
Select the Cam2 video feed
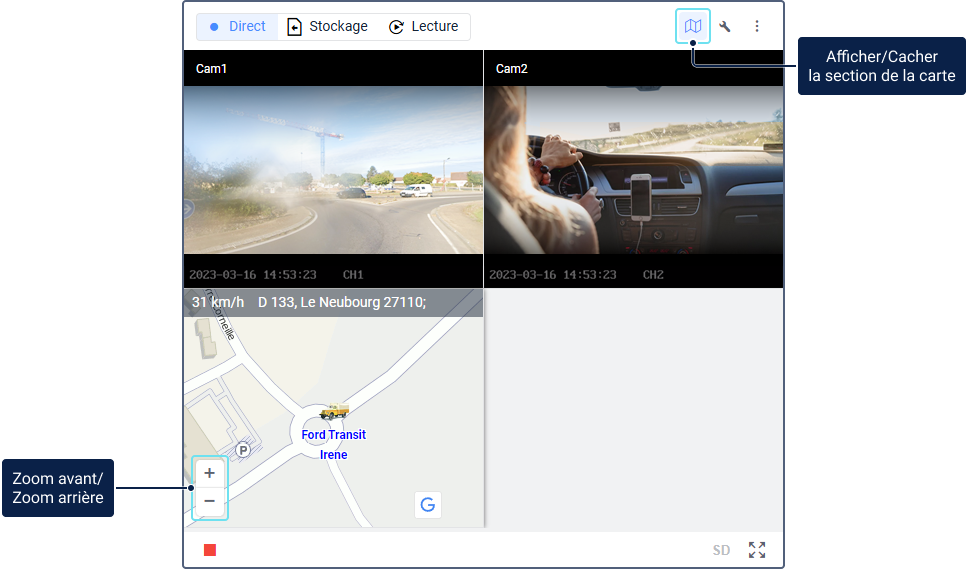point(634,170)
